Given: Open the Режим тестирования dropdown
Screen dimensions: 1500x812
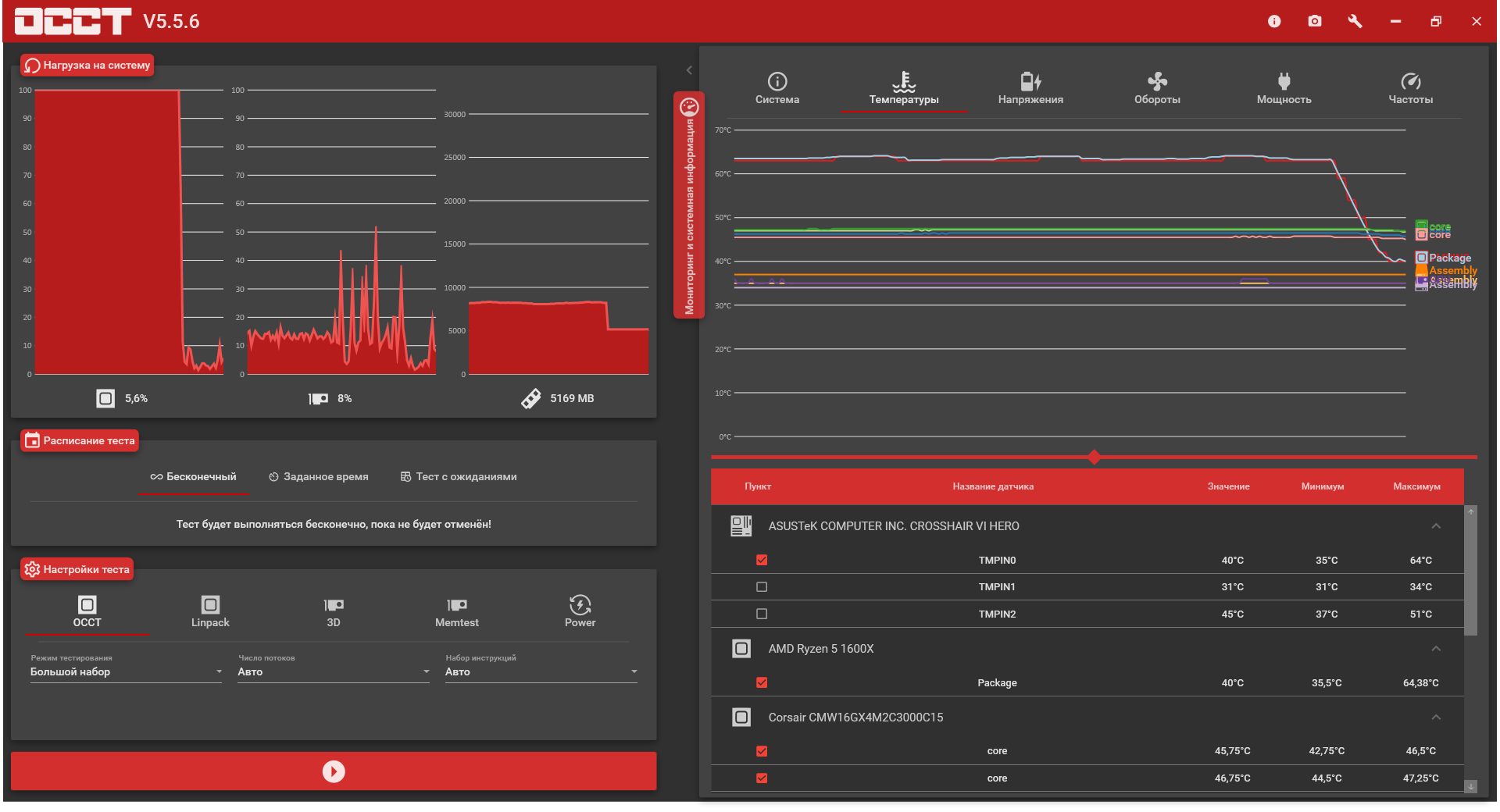Looking at the screenshot, I should (x=127, y=672).
